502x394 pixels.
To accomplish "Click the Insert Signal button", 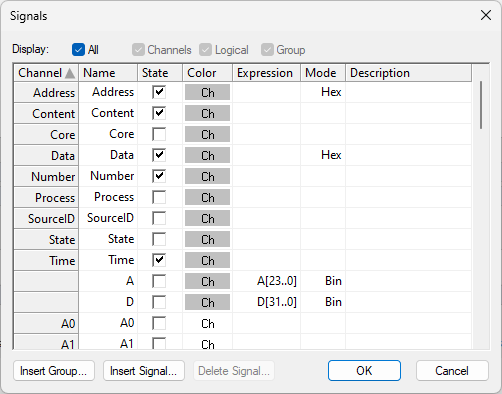I will click(x=144, y=371).
